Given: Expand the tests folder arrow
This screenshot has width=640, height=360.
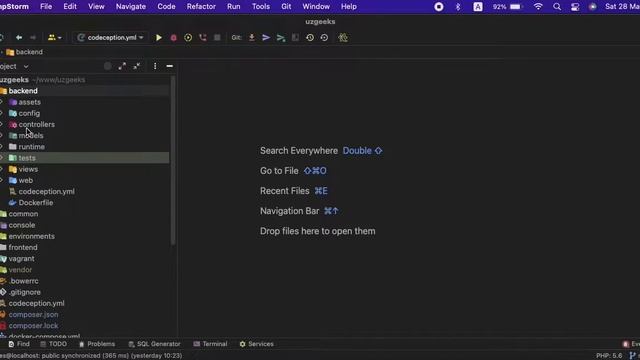Looking at the screenshot, I should tap(2, 158).
